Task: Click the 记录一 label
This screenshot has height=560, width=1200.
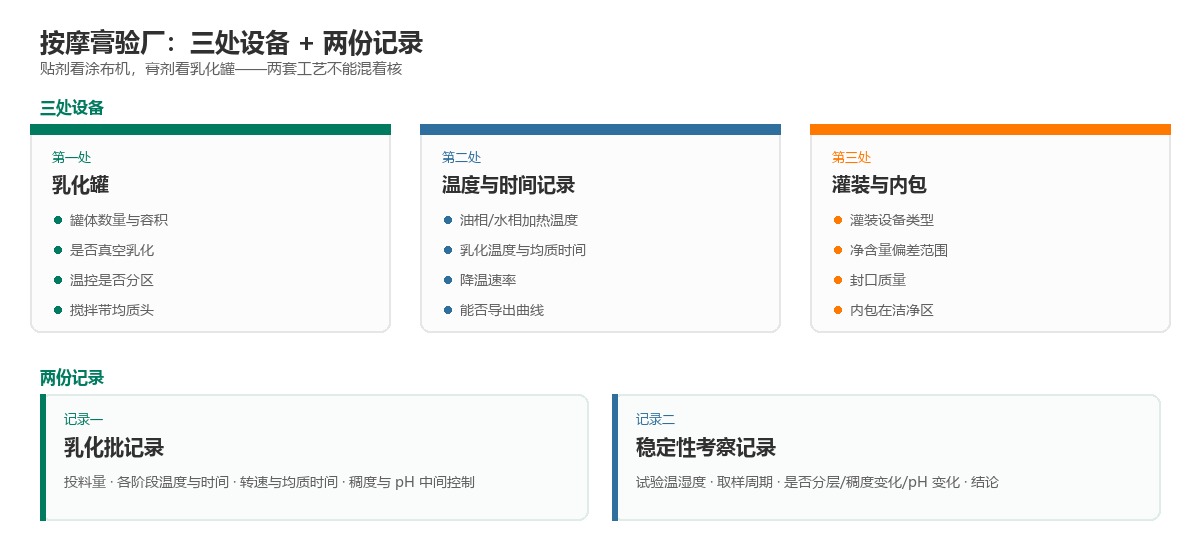Action: click(84, 419)
